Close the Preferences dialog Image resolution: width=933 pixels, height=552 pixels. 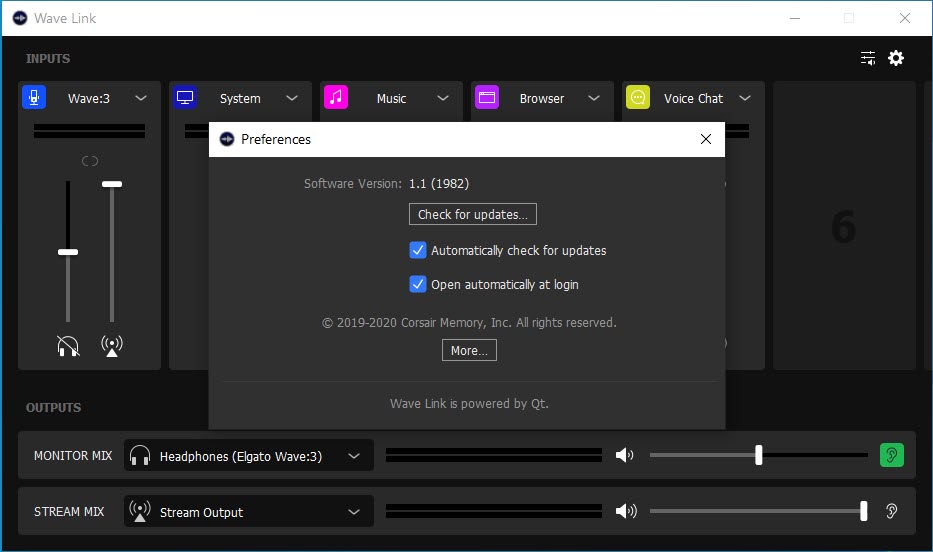[x=706, y=139]
